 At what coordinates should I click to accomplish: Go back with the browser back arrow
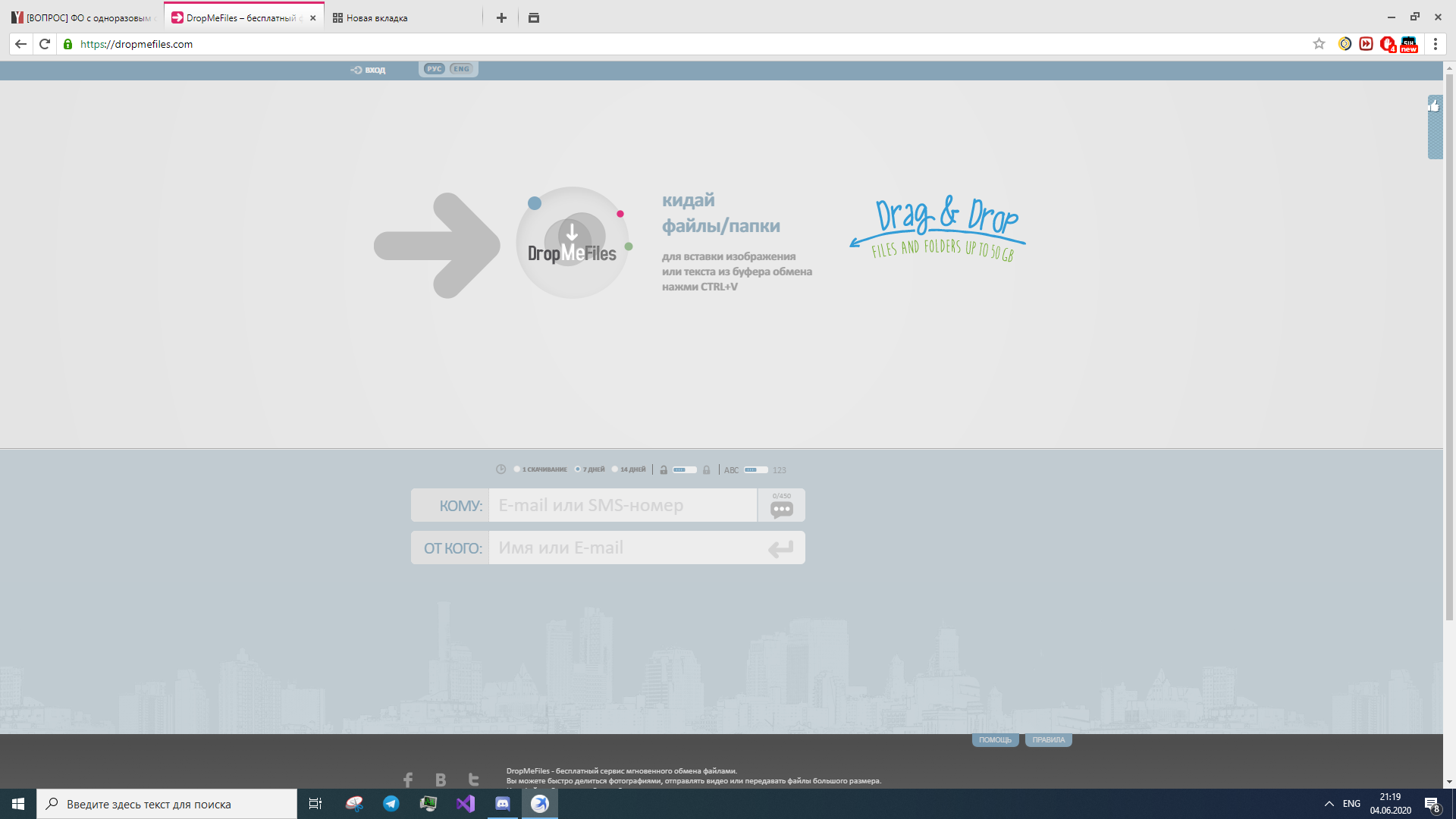point(20,44)
